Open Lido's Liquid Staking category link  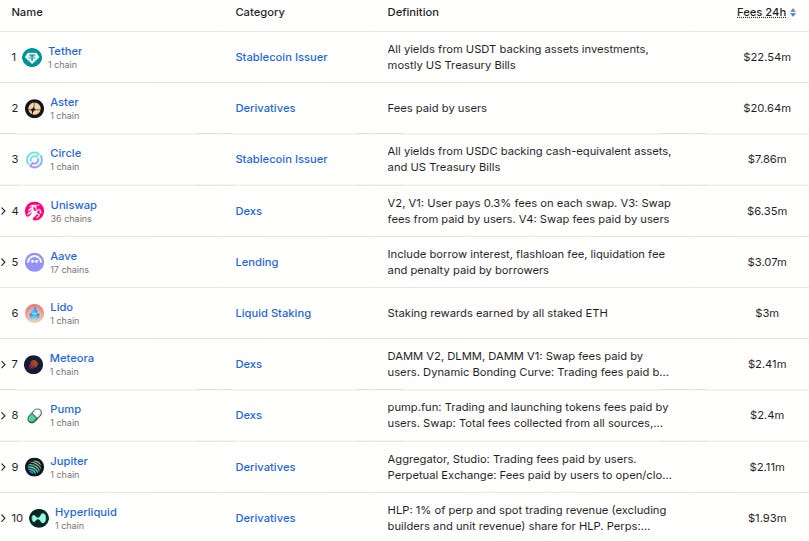[273, 313]
